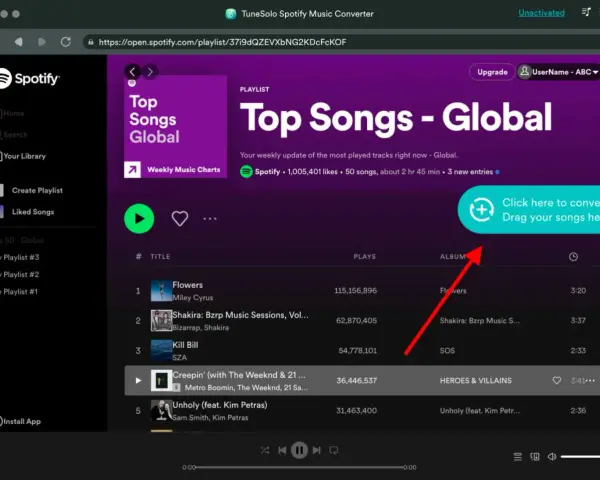This screenshot has width=600, height=480.
Task: Open connect to device icon
Action: click(x=535, y=457)
